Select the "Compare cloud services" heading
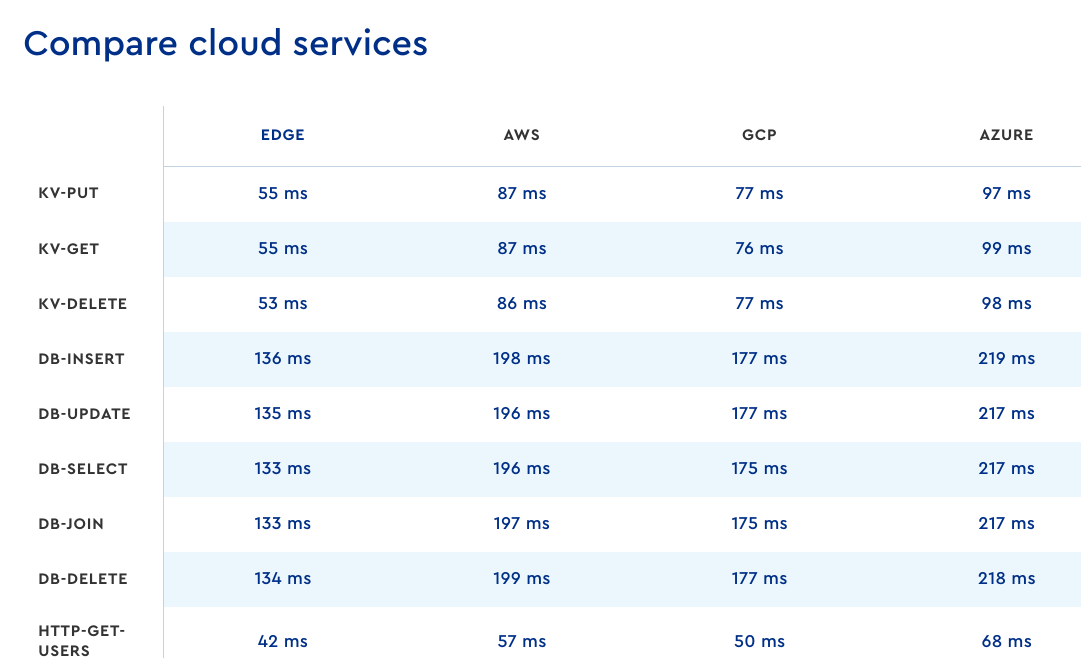This screenshot has width=1081, height=658. click(225, 43)
